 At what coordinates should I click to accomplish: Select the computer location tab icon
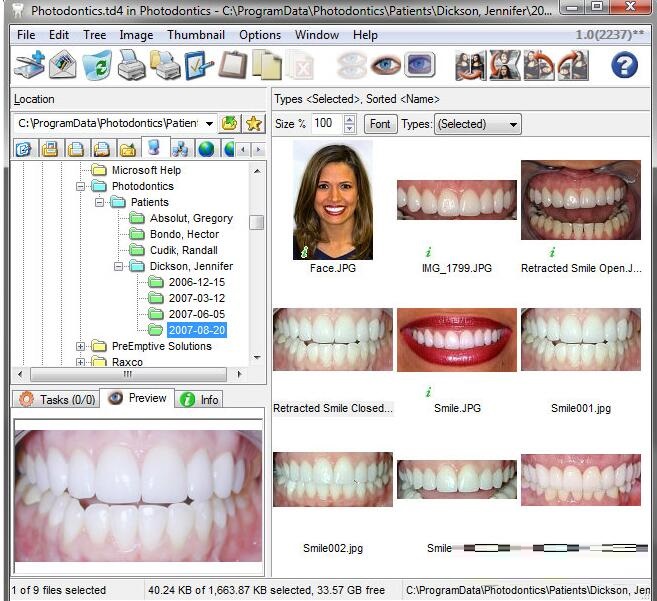[155, 148]
